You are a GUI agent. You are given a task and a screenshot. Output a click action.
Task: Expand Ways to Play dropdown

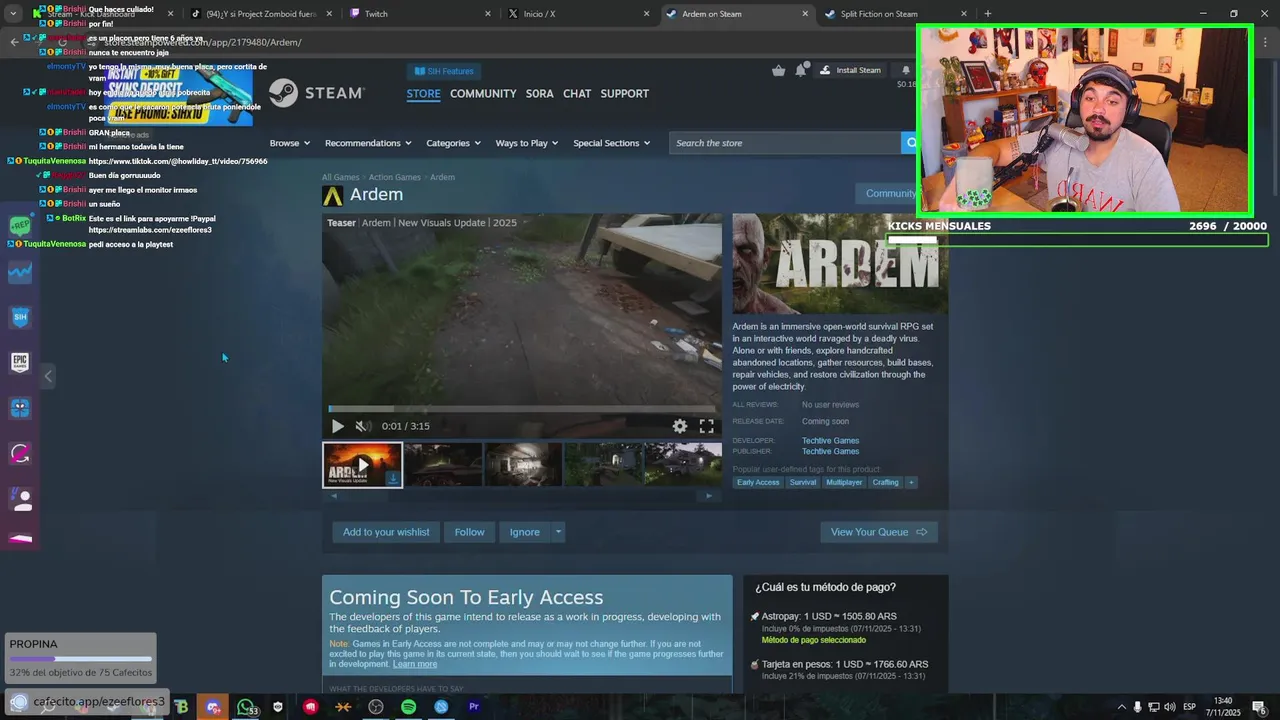point(527,143)
